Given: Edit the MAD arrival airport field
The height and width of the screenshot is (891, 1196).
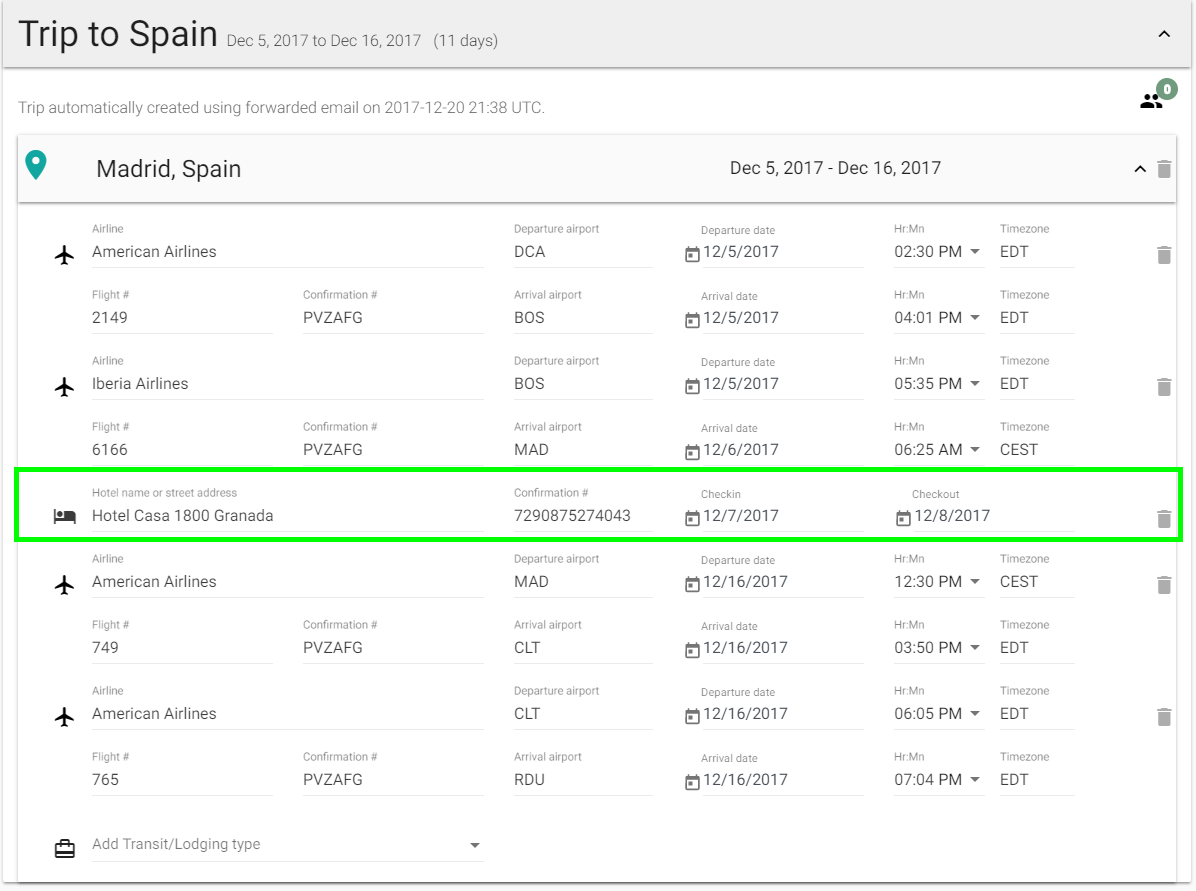Looking at the screenshot, I should (x=583, y=449).
